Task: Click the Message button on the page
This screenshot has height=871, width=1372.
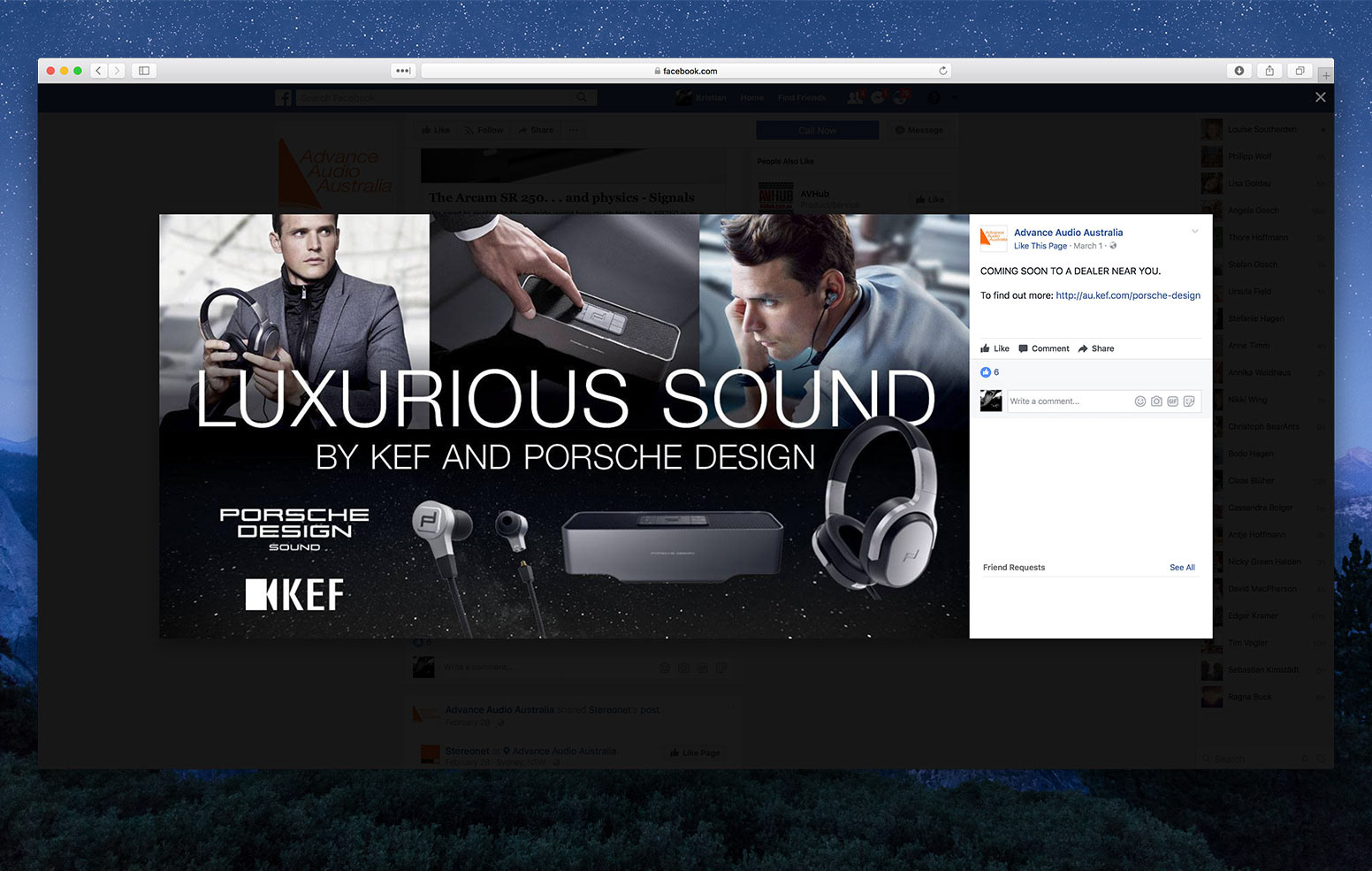Action: (919, 130)
